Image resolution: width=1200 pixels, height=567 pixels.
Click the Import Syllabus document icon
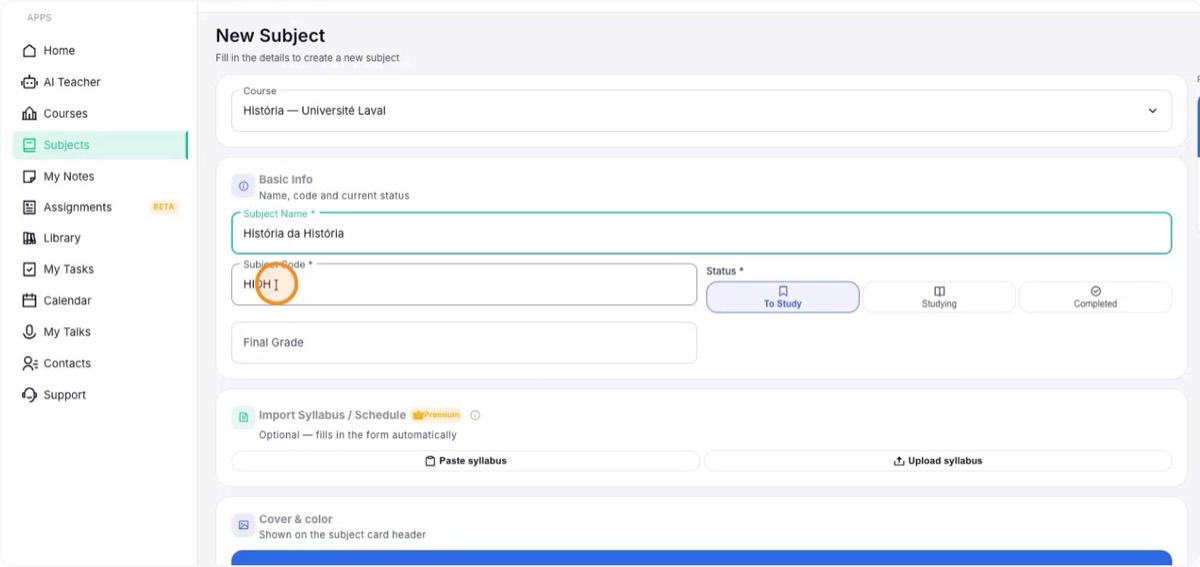(243, 417)
